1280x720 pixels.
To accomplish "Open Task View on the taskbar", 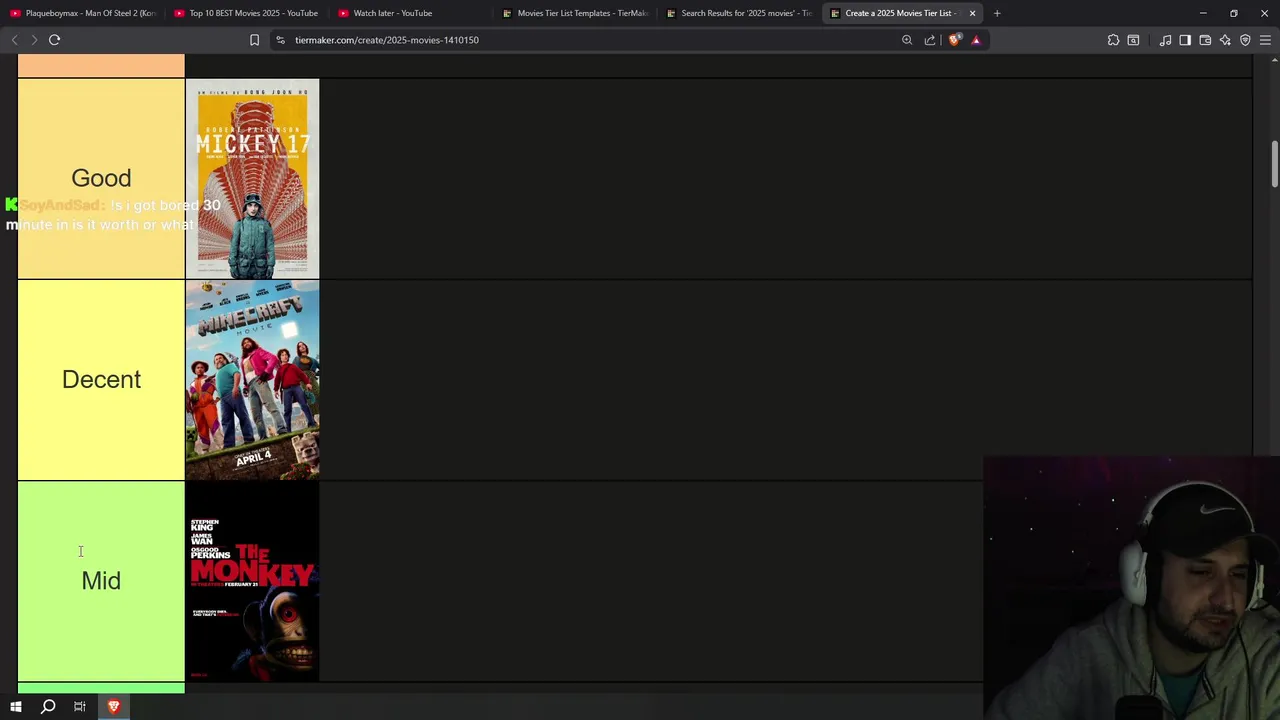I will [x=80, y=707].
